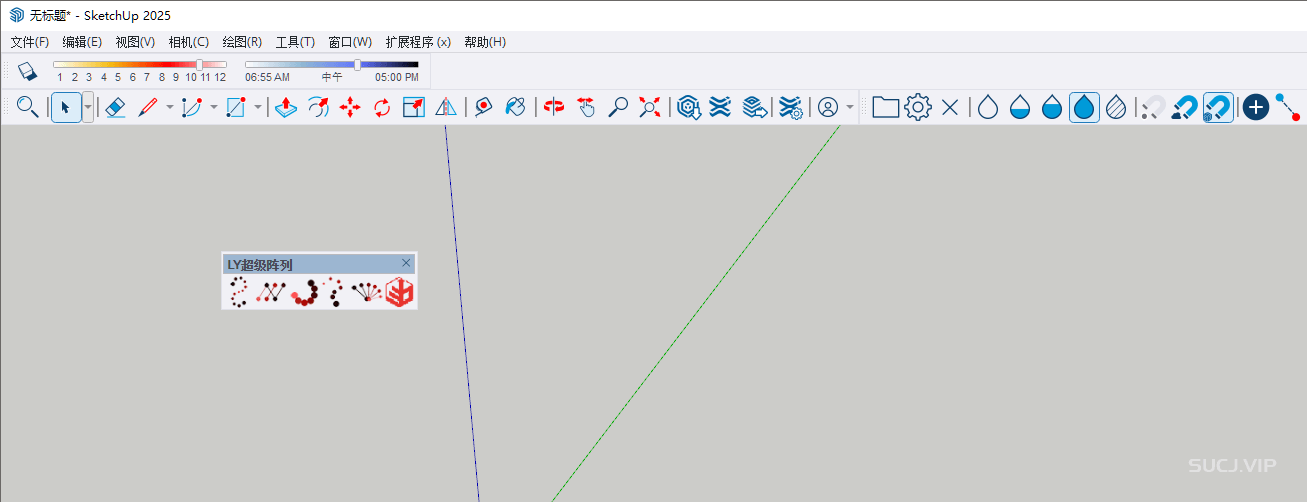Image resolution: width=1307 pixels, height=502 pixels.
Task: Click the user account profile icon
Action: 828,107
